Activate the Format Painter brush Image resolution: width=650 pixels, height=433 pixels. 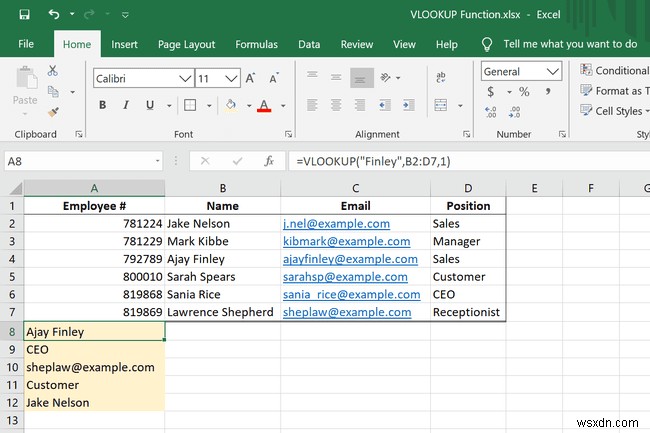click(x=53, y=112)
